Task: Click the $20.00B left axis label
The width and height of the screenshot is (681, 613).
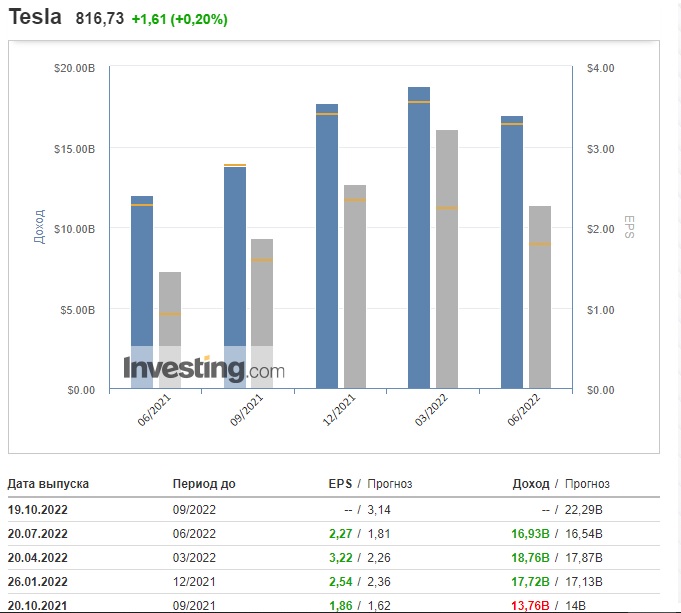Action: (x=74, y=68)
